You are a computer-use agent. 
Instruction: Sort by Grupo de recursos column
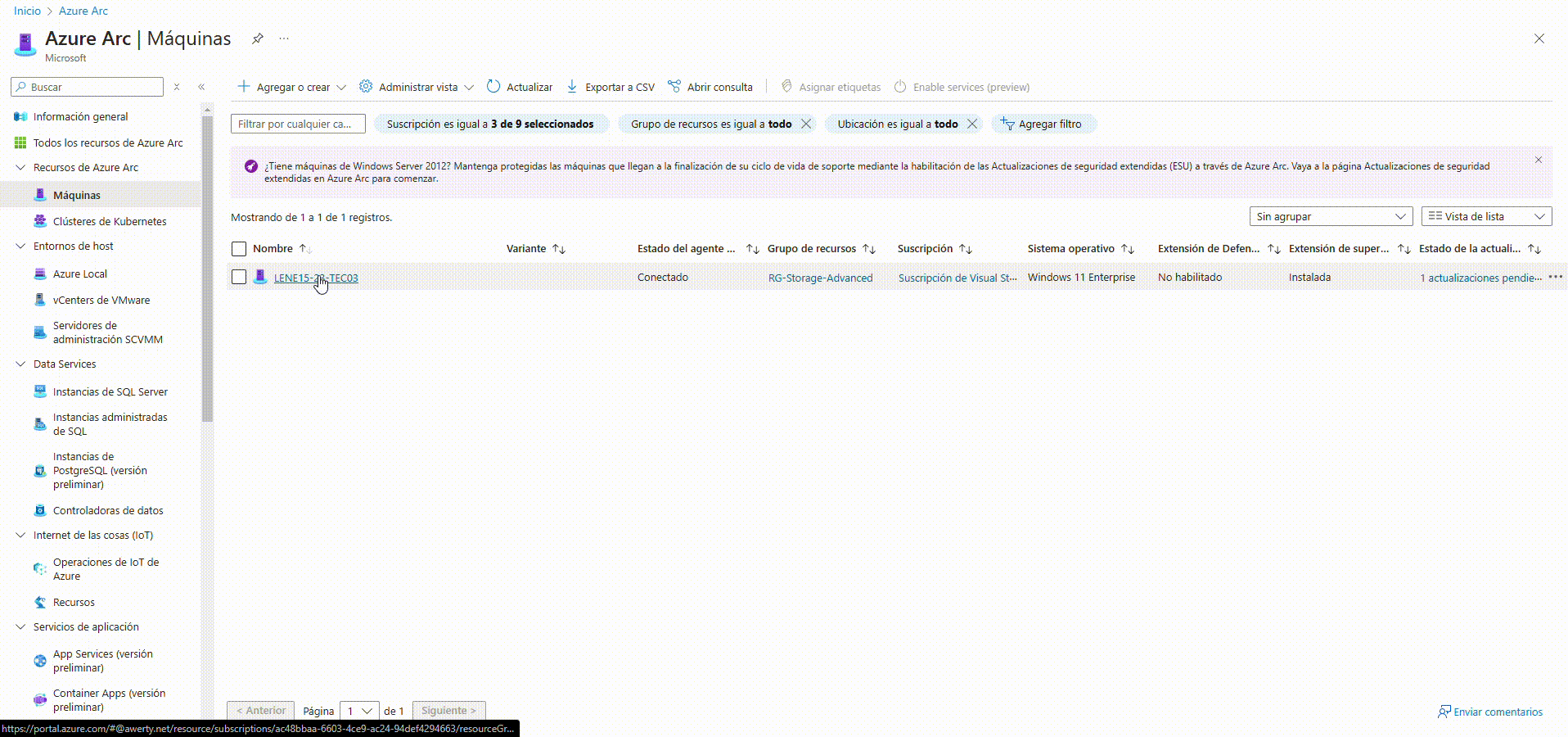[x=822, y=248]
